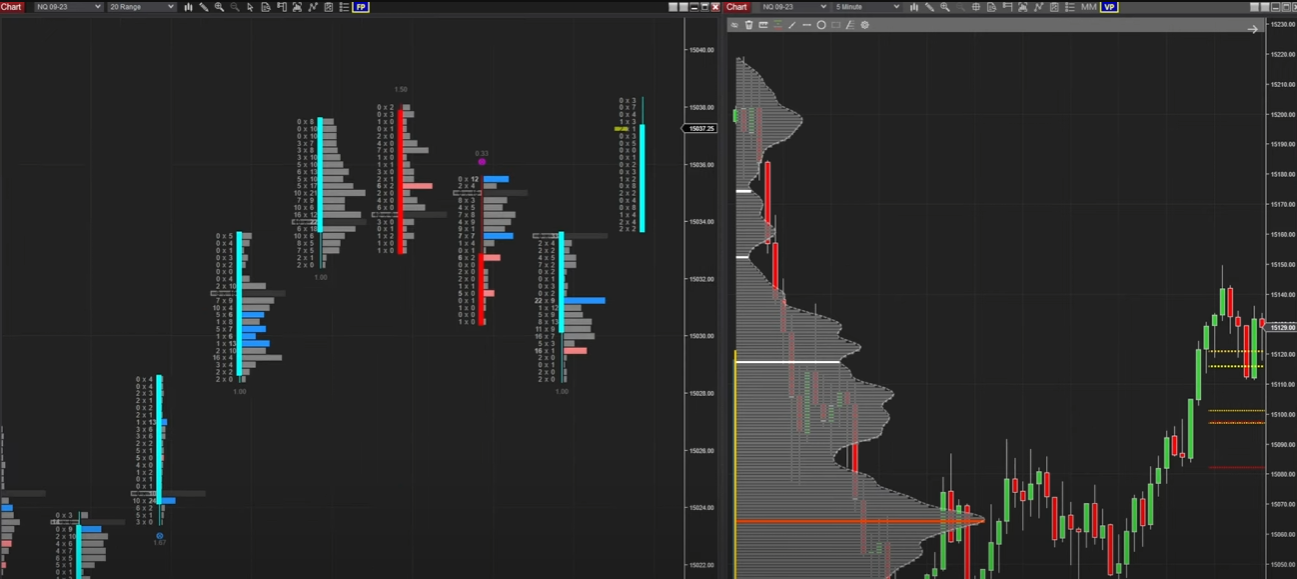Toggle hide drawings icon at drawing toolbar start
Viewport: 1297px width, 579px height.
(734, 25)
